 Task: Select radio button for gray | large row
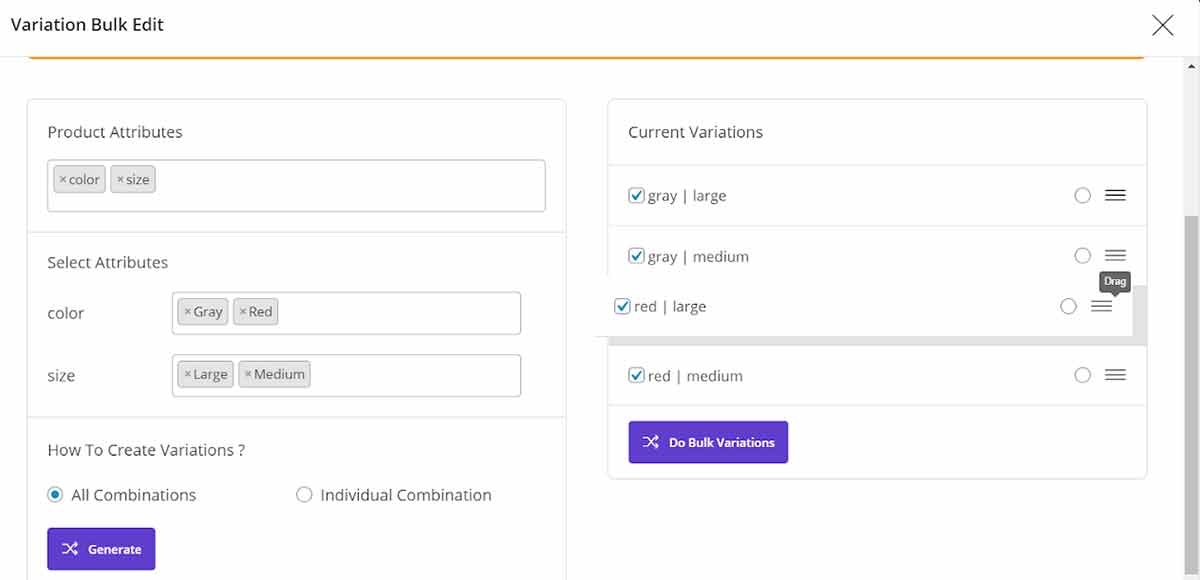click(x=1082, y=196)
